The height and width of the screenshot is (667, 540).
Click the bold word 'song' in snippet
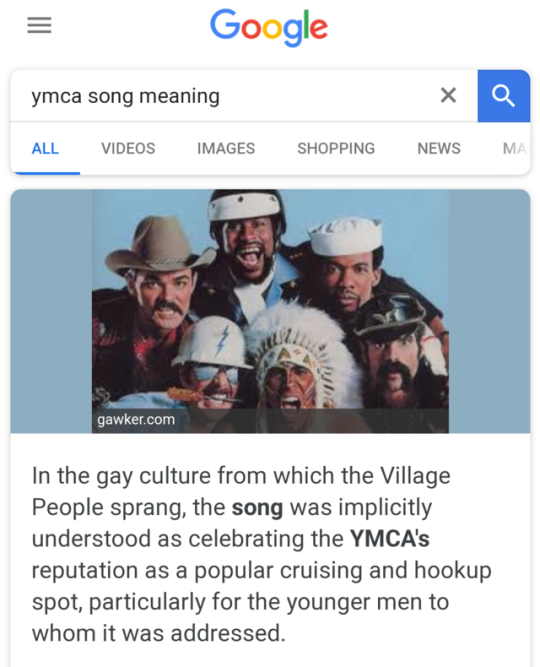pyautogui.click(x=257, y=507)
